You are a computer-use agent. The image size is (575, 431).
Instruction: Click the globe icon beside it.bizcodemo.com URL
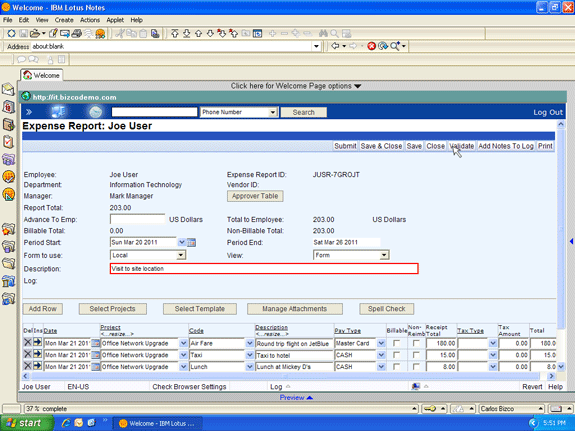[26, 96]
